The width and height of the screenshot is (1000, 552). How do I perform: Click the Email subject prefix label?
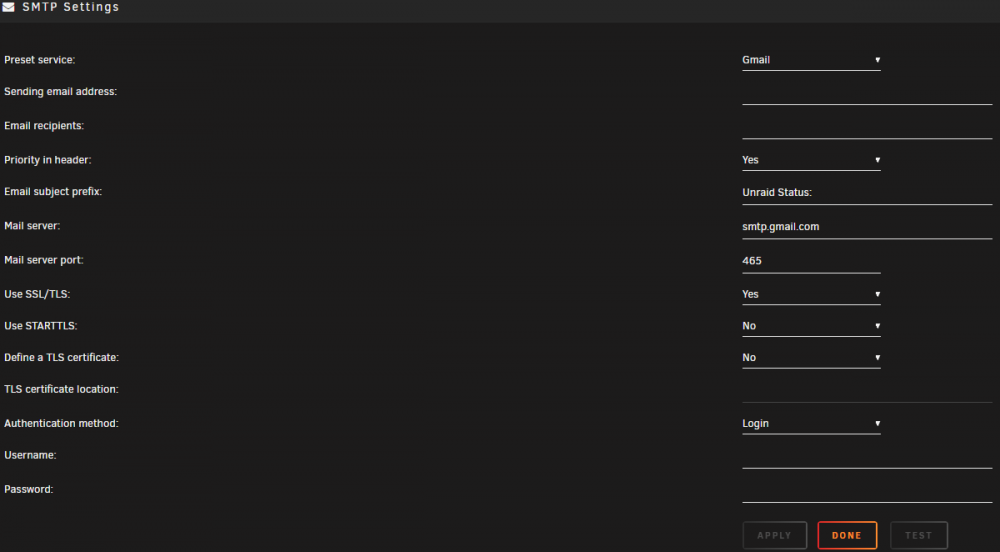[53, 192]
